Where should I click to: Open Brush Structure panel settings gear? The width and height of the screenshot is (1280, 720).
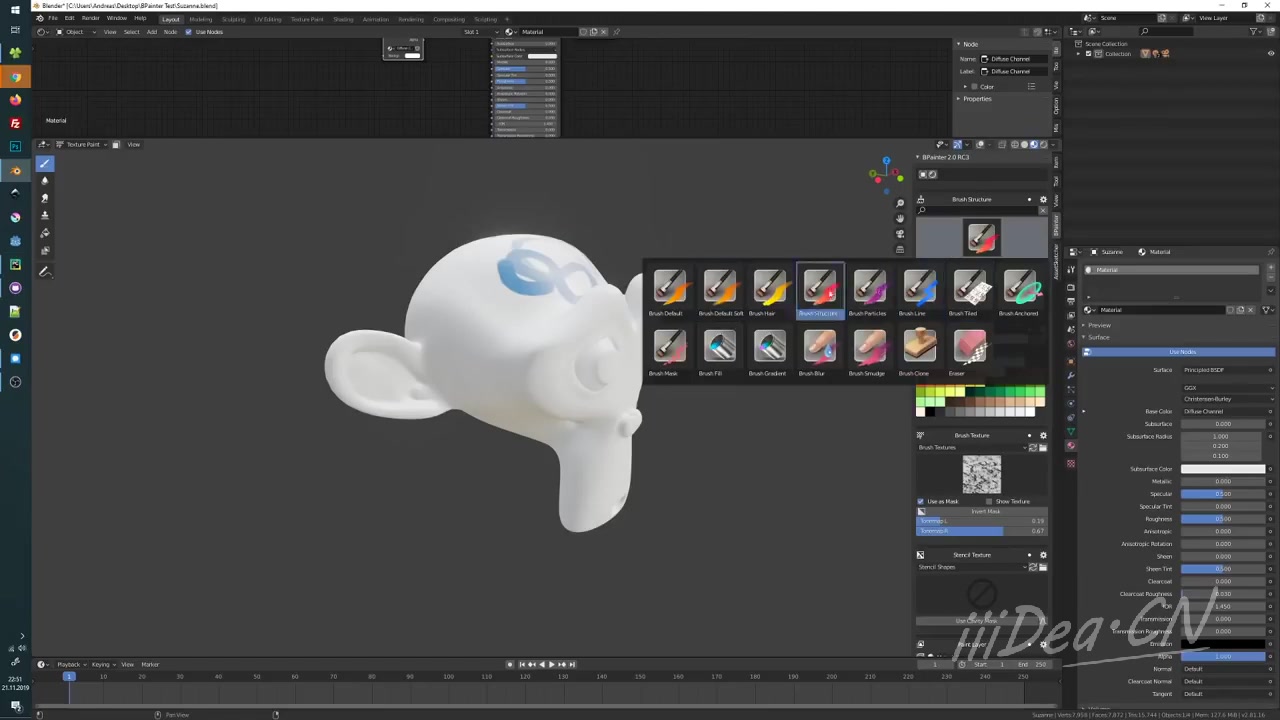click(1043, 199)
